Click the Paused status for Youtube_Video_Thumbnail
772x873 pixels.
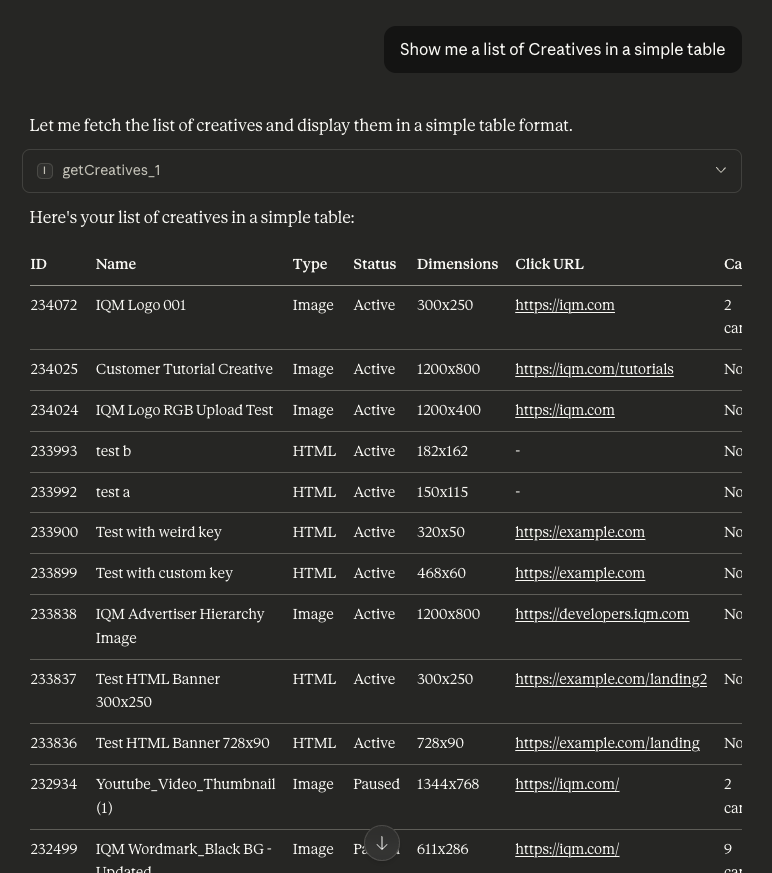376,784
